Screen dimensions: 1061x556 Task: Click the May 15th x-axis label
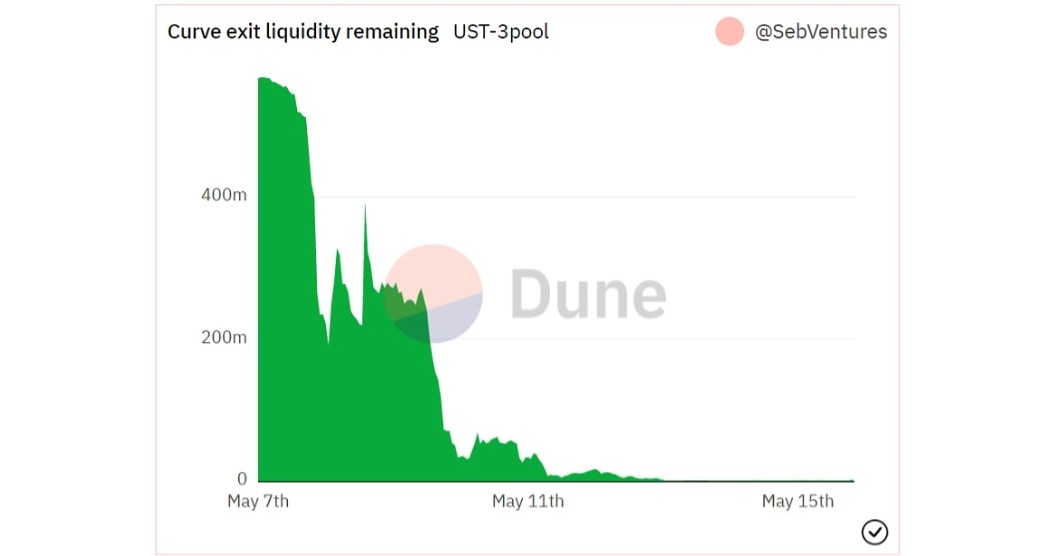(x=798, y=501)
